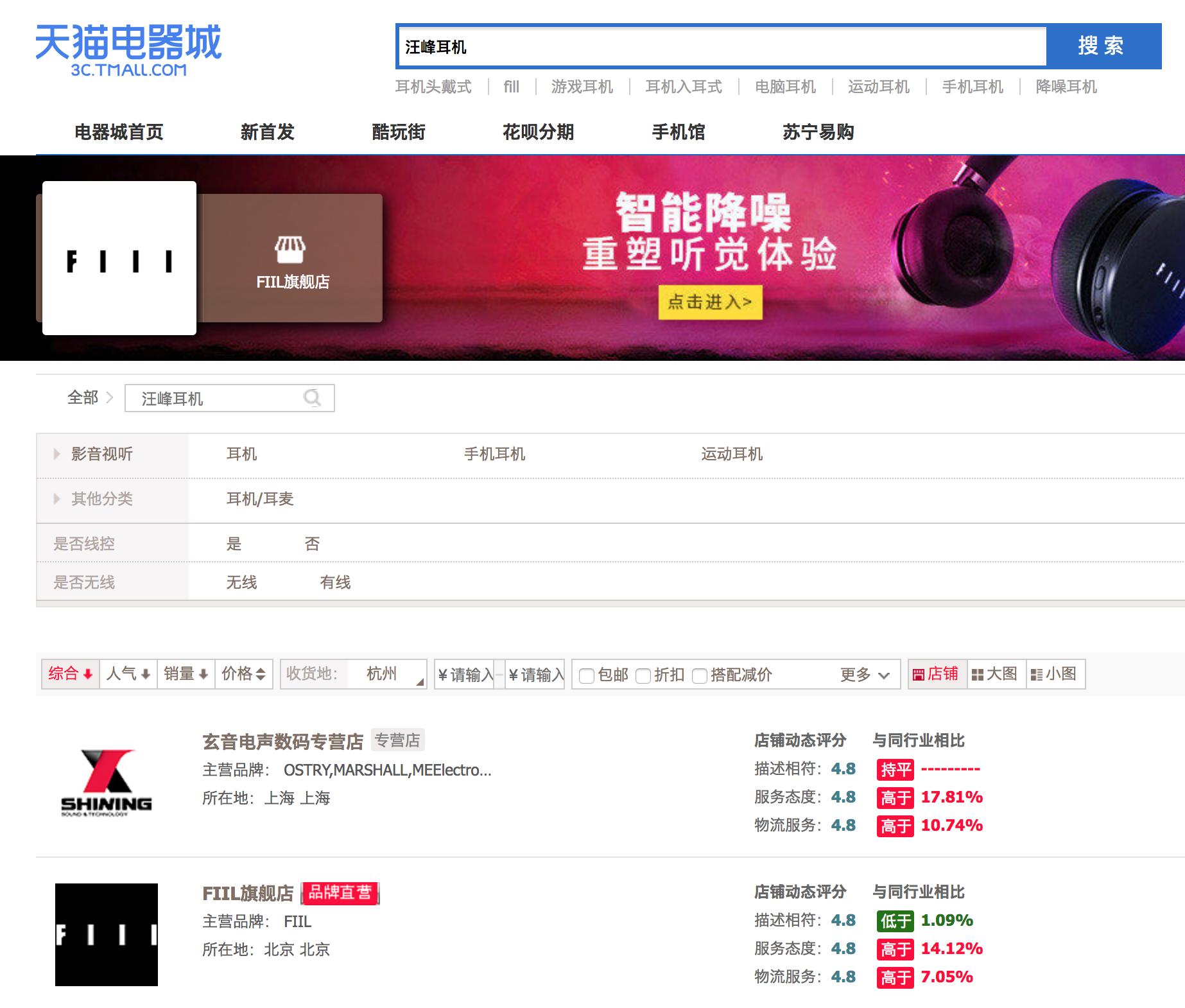This screenshot has height=1008, width=1185.
Task: Select 是 for 是否线控
Action: pos(234,544)
